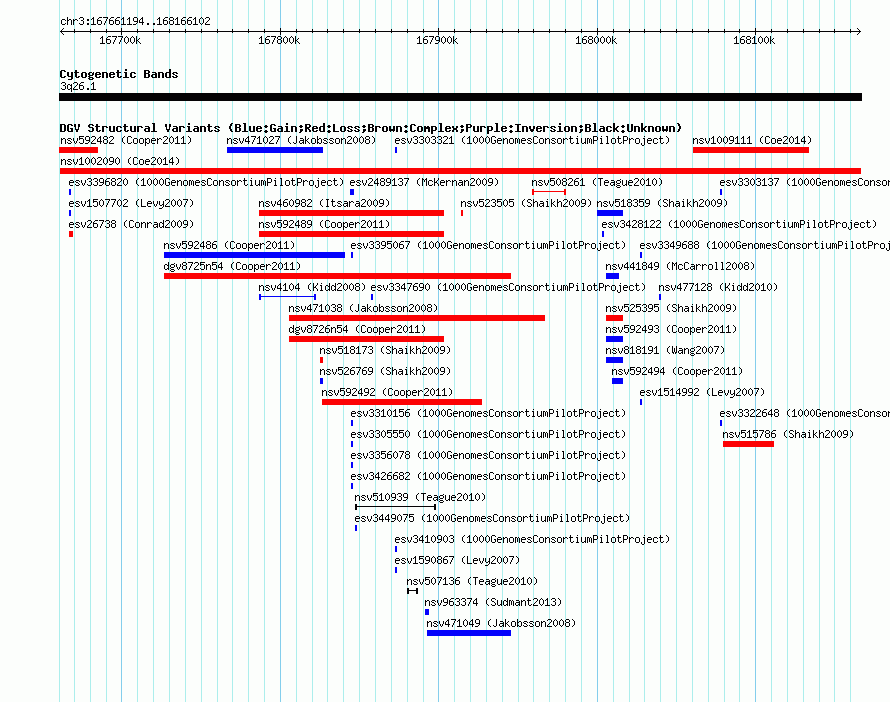
Task: Click the blue nsv592486 gain bar
Action: [254, 255]
